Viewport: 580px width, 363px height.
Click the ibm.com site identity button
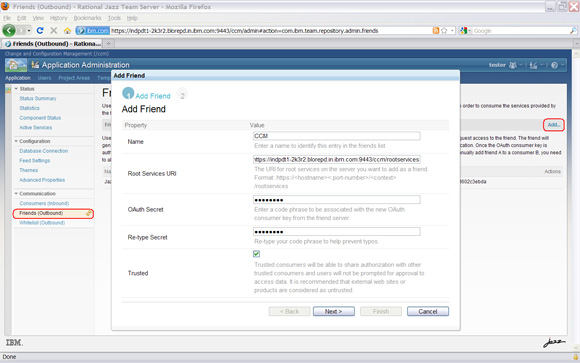(92, 31)
